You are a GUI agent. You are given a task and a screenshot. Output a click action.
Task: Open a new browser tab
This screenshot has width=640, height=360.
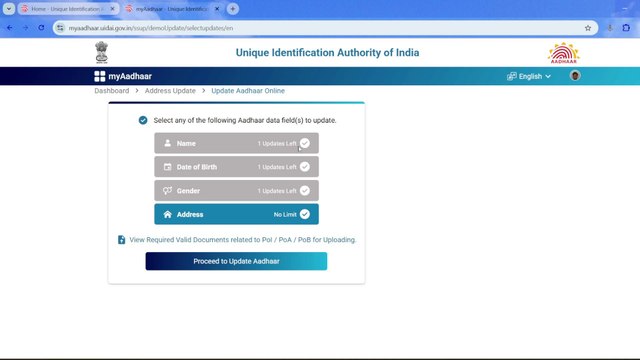(233, 9)
